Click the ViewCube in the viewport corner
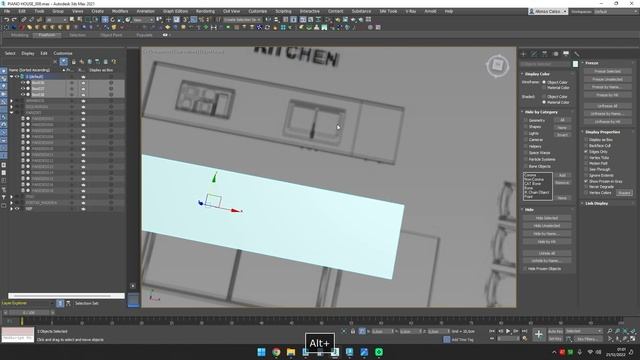 point(497,65)
